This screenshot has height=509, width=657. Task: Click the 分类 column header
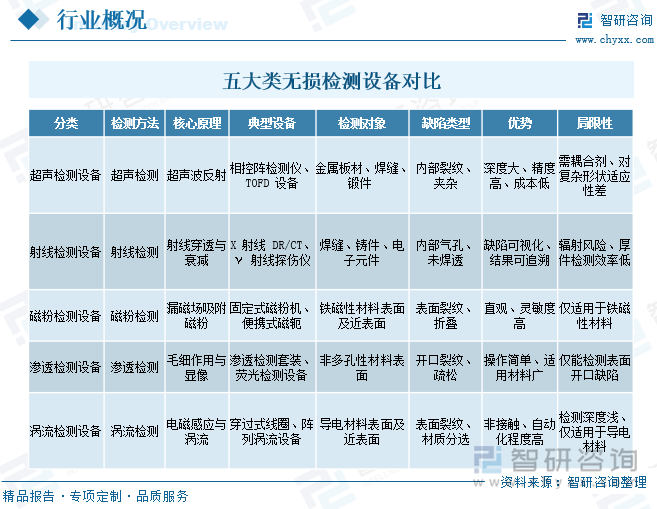66,123
